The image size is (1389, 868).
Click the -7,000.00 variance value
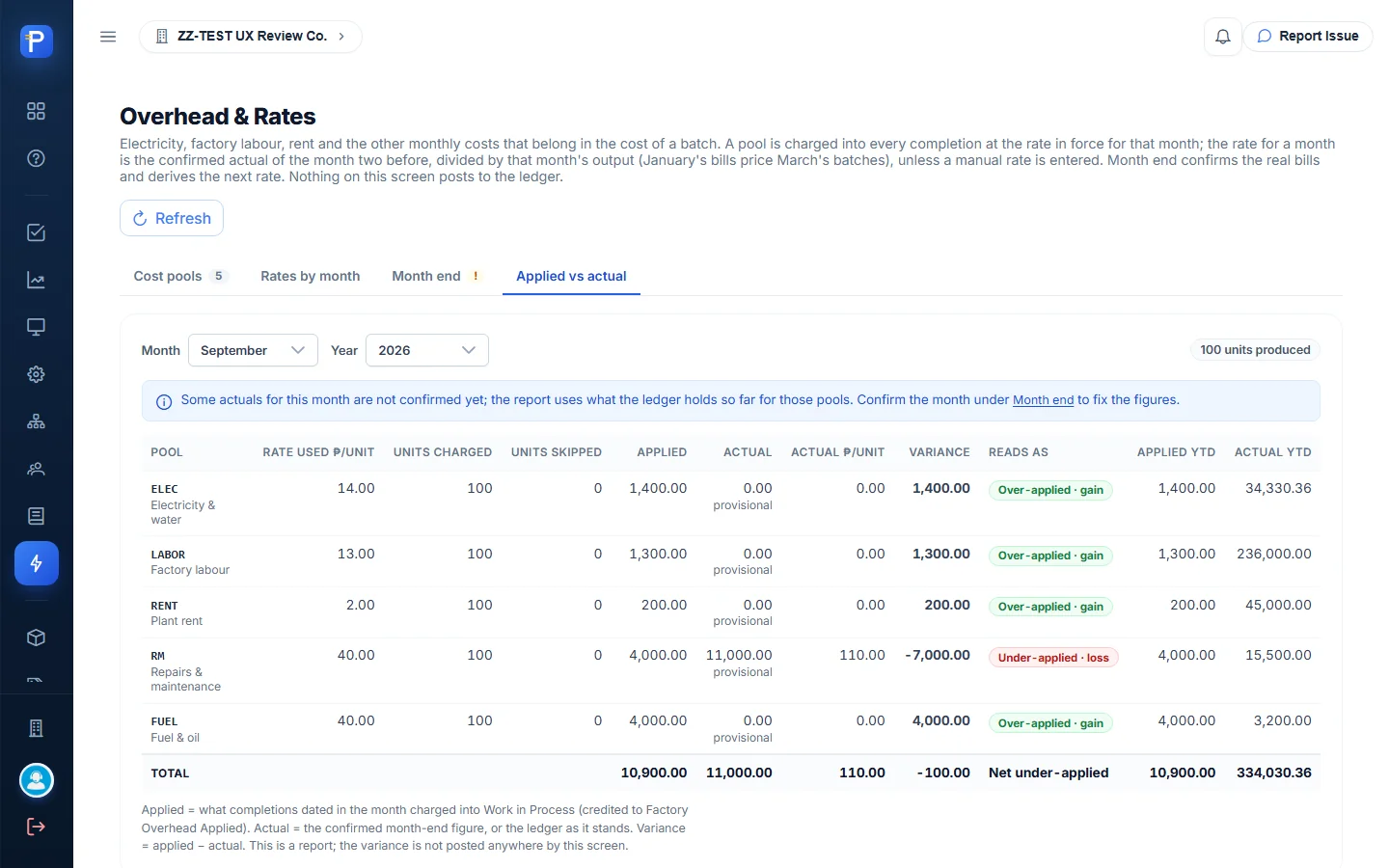pyautogui.click(x=938, y=655)
